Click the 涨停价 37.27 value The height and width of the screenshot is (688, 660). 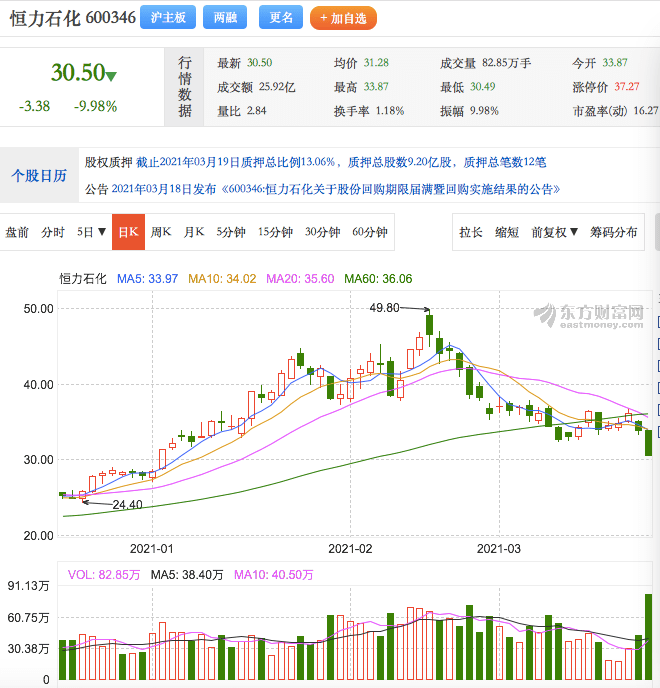(627, 86)
